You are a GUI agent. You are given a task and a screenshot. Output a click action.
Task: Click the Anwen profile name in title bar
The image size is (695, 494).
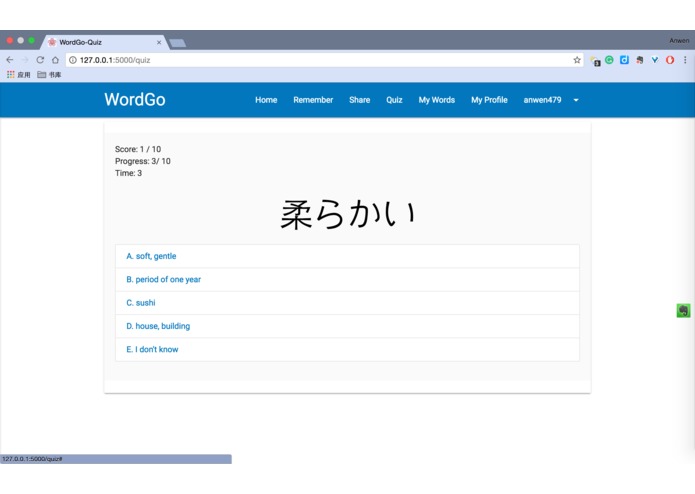click(679, 41)
